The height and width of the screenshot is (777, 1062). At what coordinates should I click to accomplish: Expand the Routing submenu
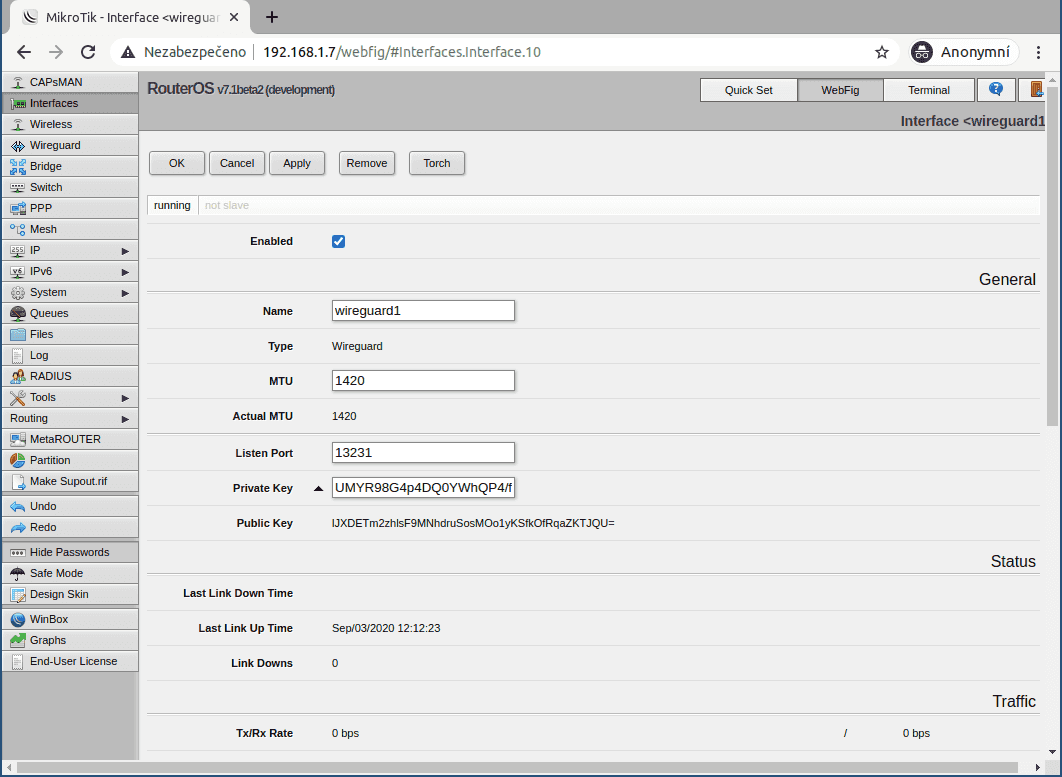click(x=125, y=419)
